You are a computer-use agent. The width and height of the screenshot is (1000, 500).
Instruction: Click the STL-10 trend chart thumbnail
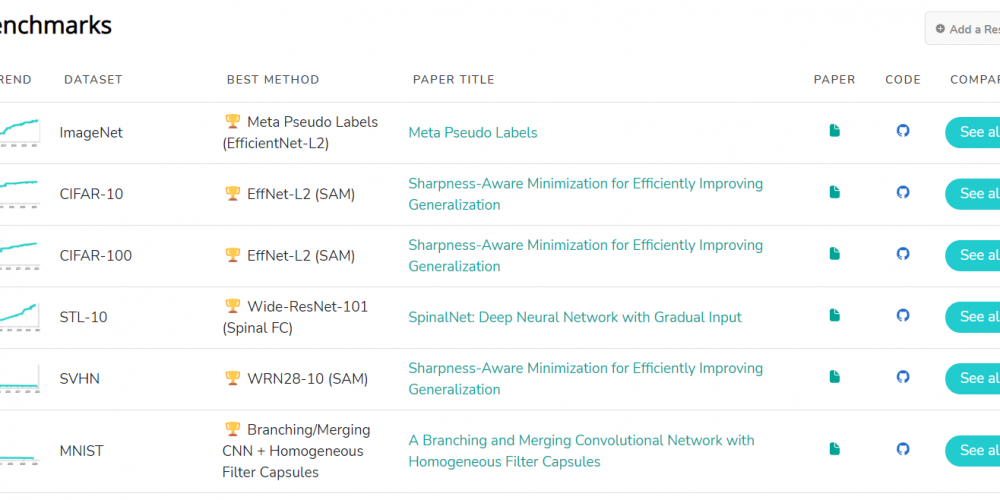click(19, 316)
